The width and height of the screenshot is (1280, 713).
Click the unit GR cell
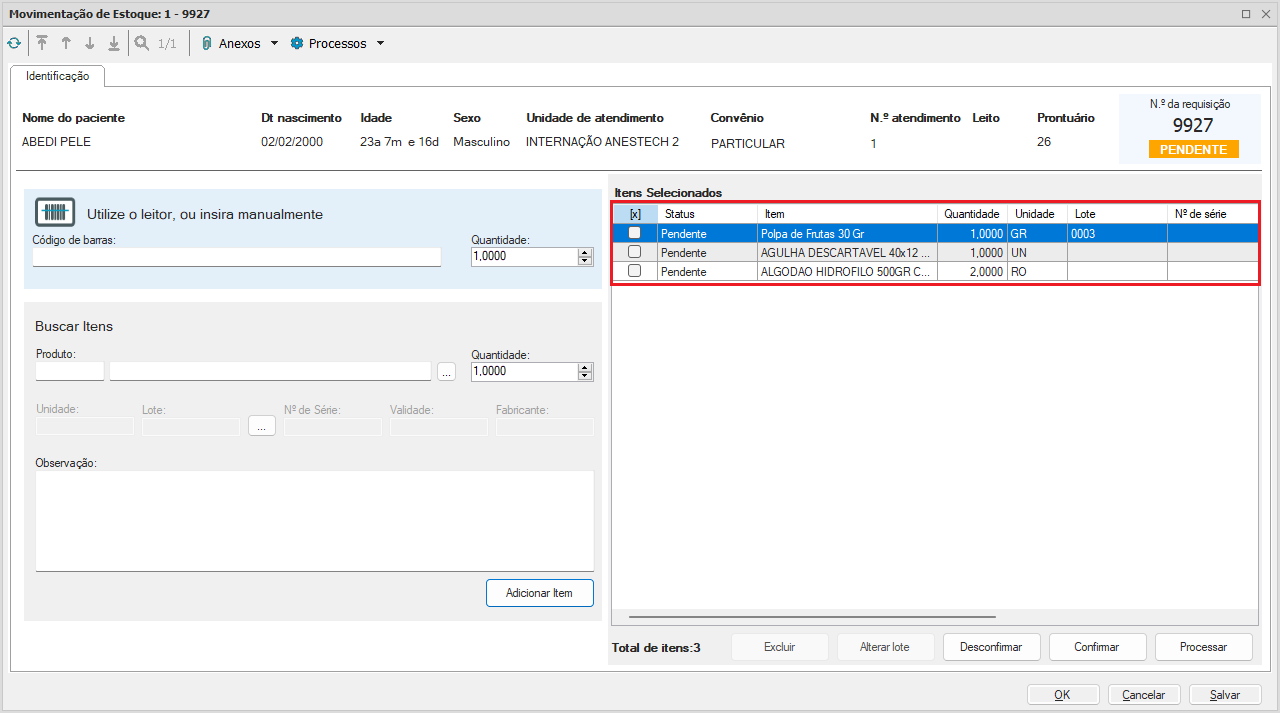pyautogui.click(x=1037, y=233)
